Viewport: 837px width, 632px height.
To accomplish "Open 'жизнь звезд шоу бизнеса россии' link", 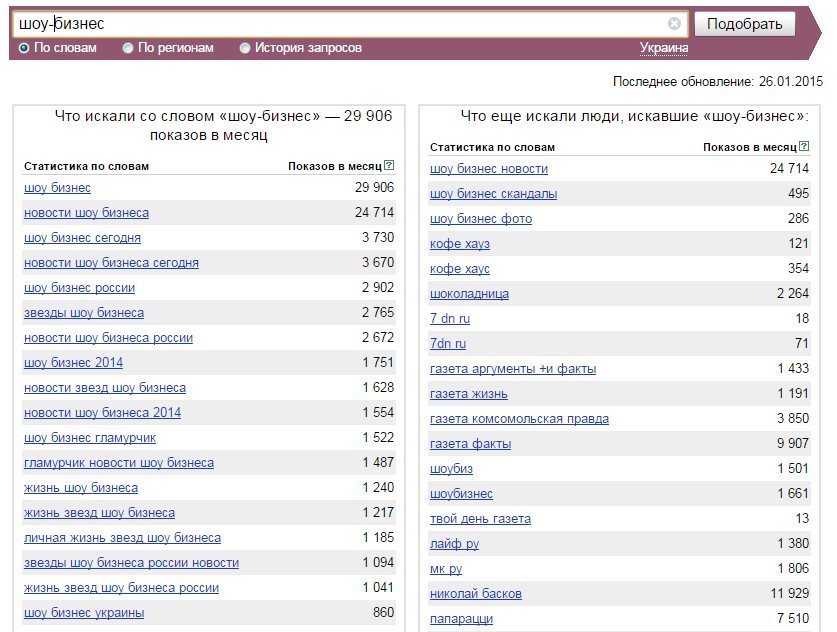I will 121,588.
